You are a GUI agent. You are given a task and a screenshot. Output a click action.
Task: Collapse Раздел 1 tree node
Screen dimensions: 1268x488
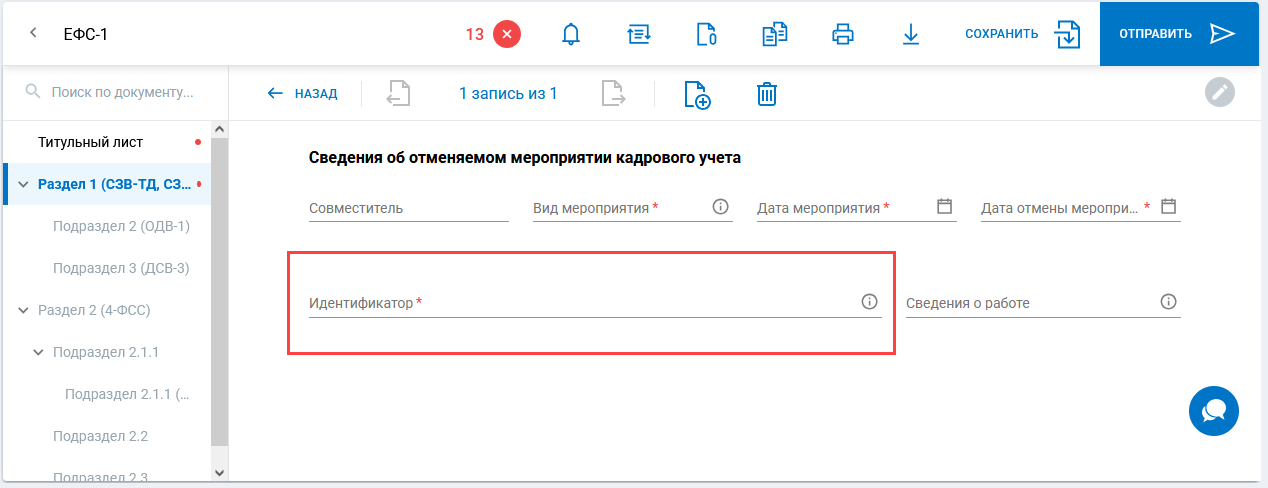pos(24,184)
